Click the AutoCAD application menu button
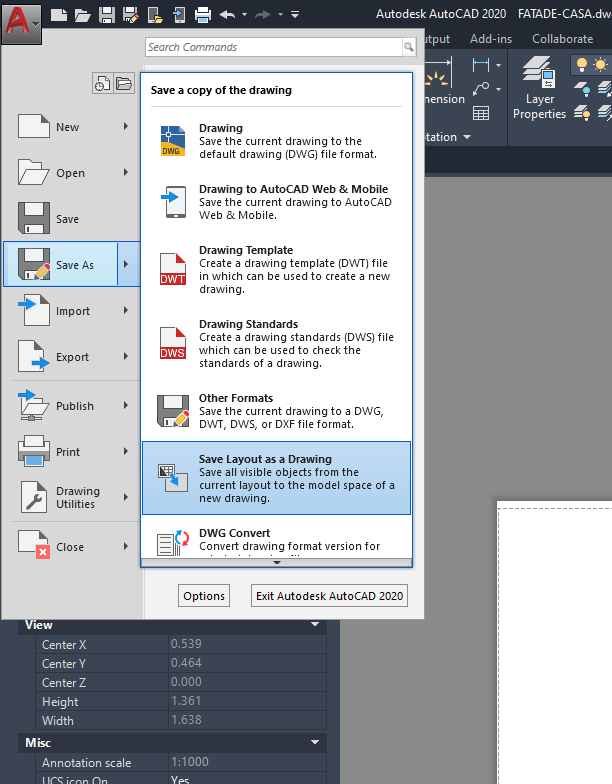The image size is (612, 784). tap(20, 22)
